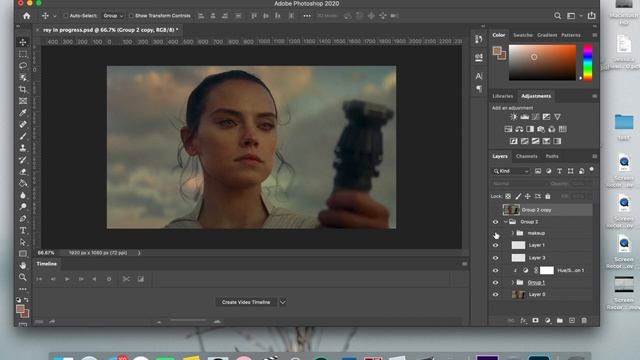
Task: Filter layers by type layers icon
Action: click(560, 171)
